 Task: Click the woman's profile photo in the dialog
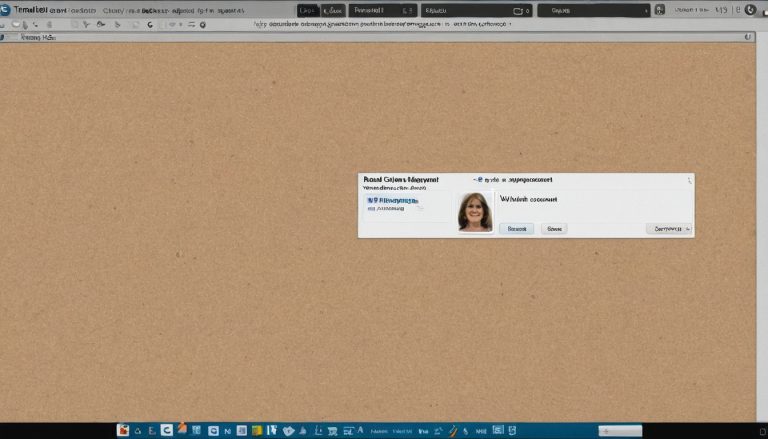pyautogui.click(x=475, y=212)
